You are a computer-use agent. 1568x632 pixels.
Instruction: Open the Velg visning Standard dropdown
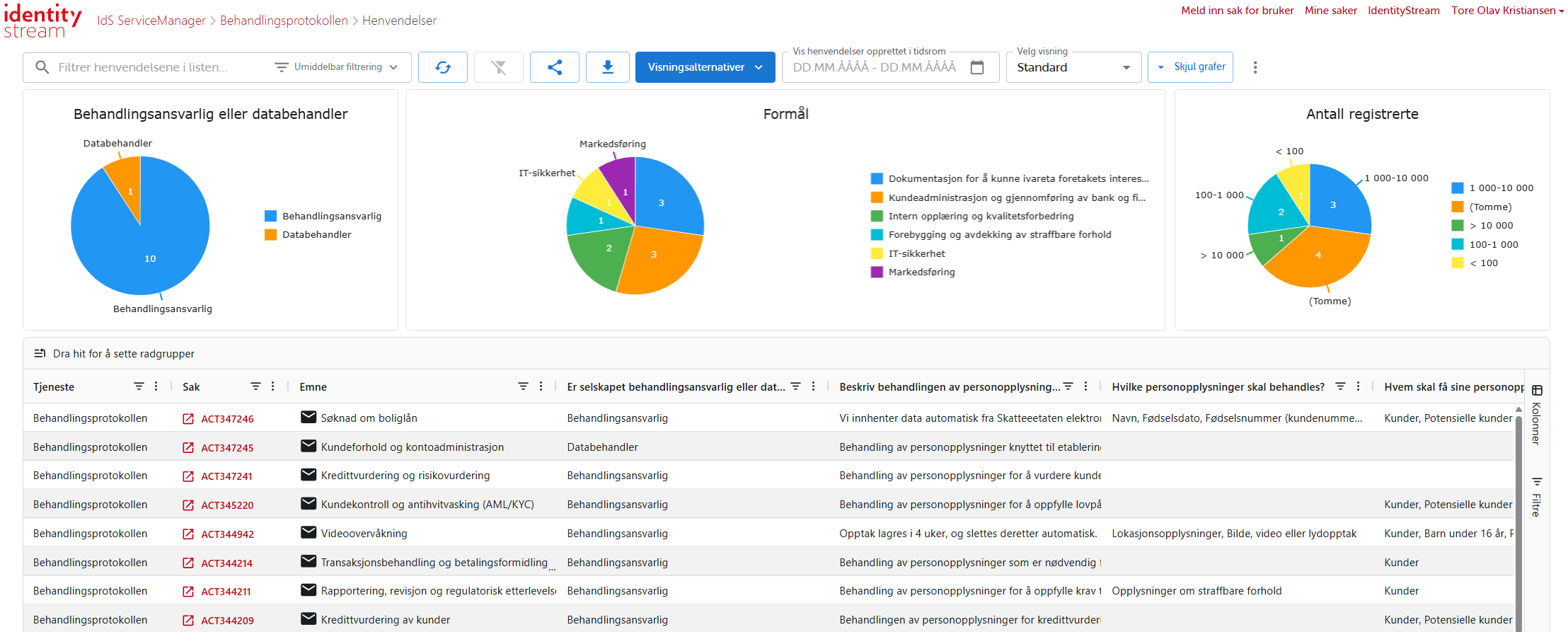point(1073,67)
